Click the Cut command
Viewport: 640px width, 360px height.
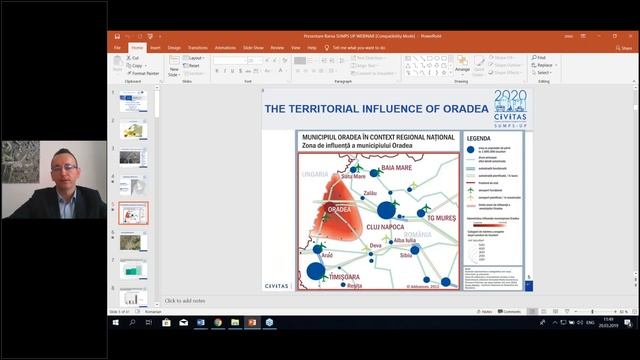click(133, 58)
